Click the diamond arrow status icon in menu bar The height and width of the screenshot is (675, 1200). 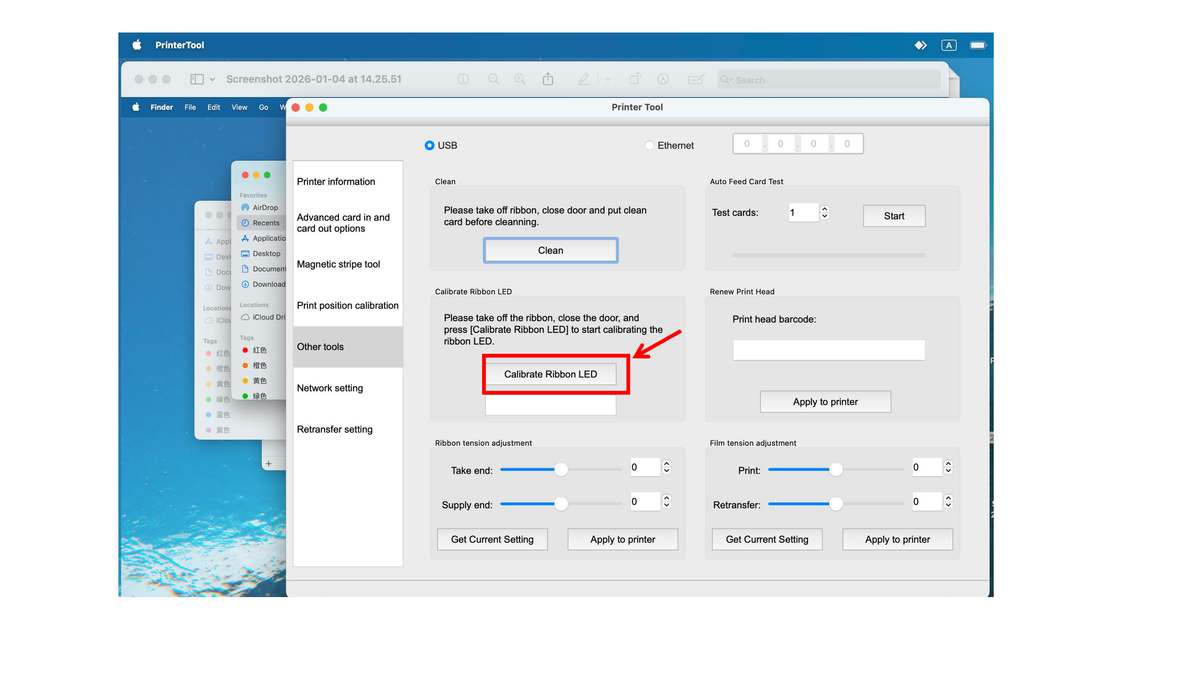tap(921, 45)
